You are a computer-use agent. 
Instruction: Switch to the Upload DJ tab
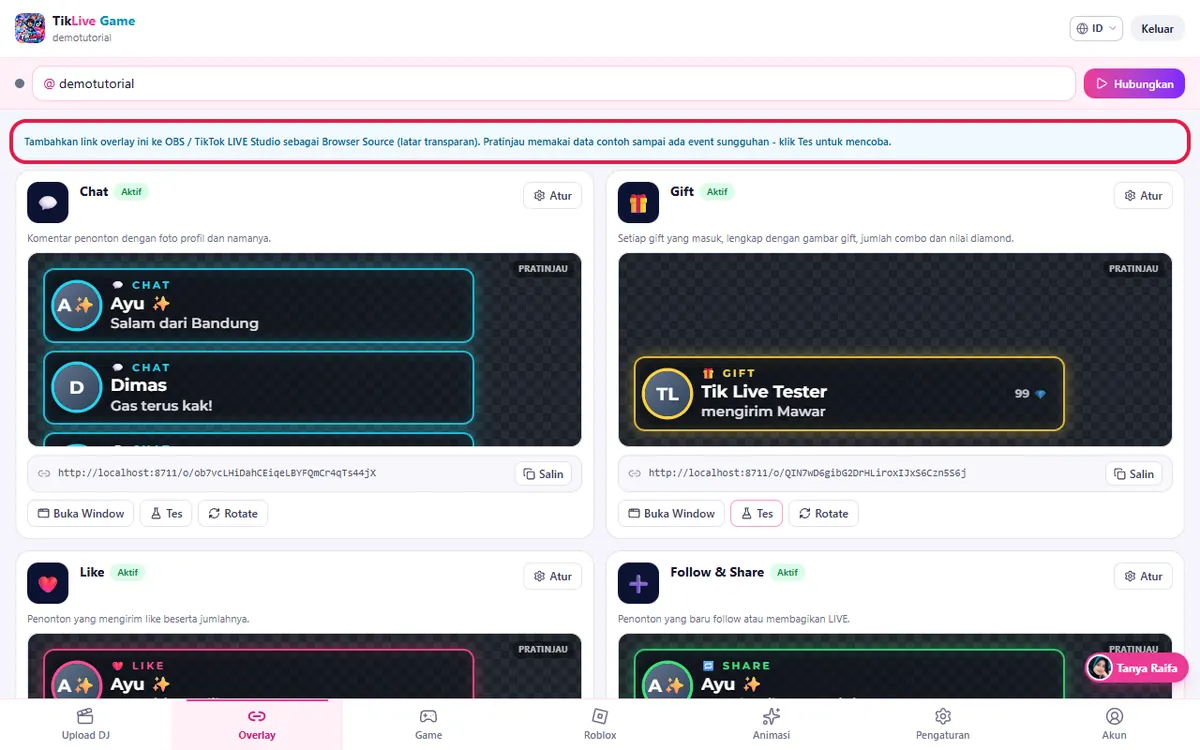85,725
